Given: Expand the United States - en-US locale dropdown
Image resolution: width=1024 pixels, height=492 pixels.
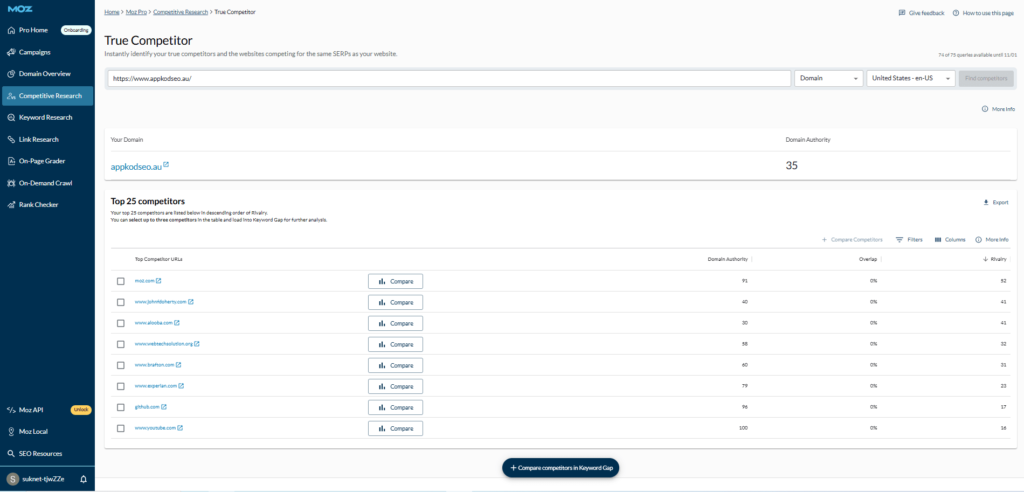Looking at the screenshot, I should (910, 78).
